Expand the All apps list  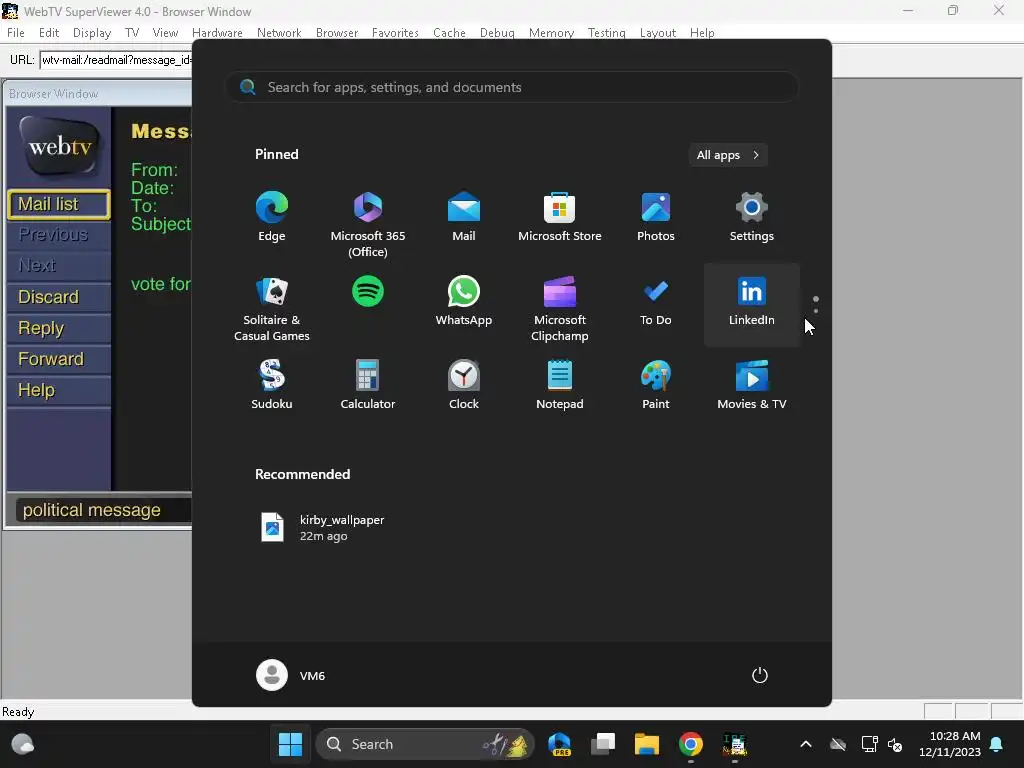tap(728, 155)
